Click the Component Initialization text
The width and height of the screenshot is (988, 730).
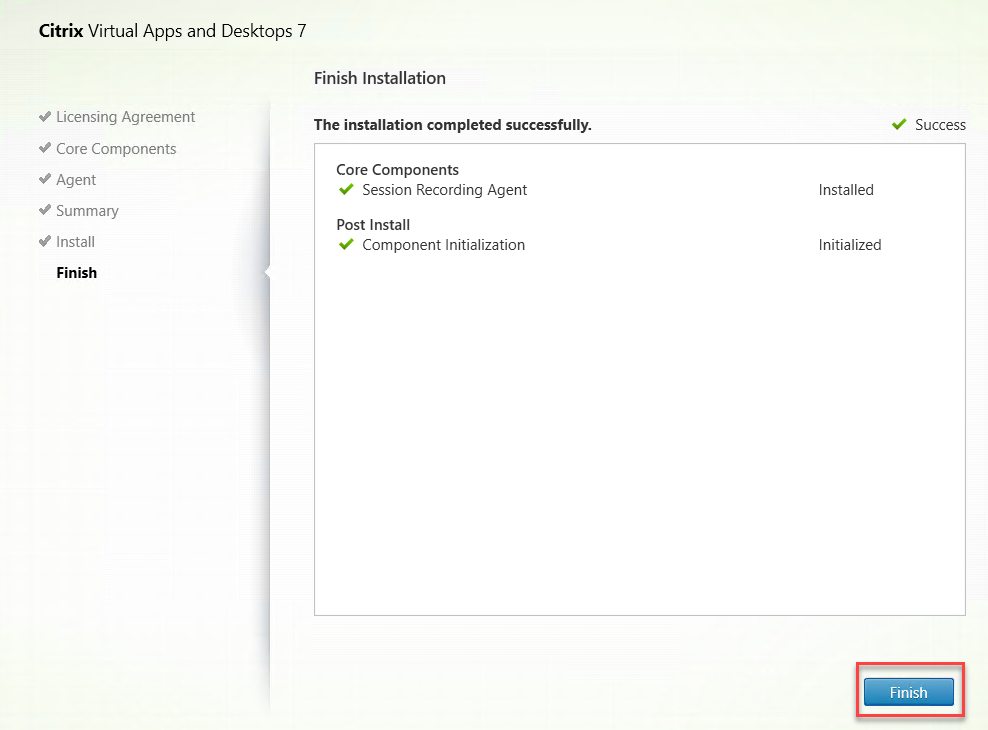coord(443,245)
